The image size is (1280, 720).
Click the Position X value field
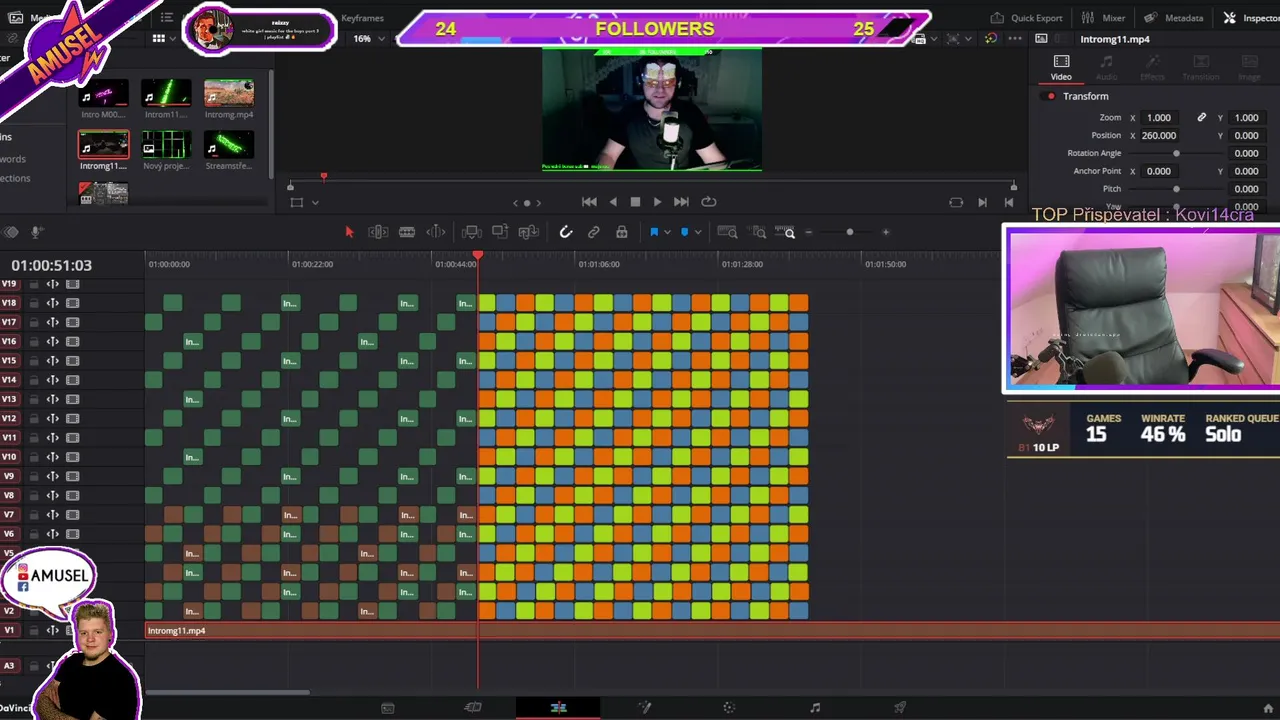click(1159, 135)
